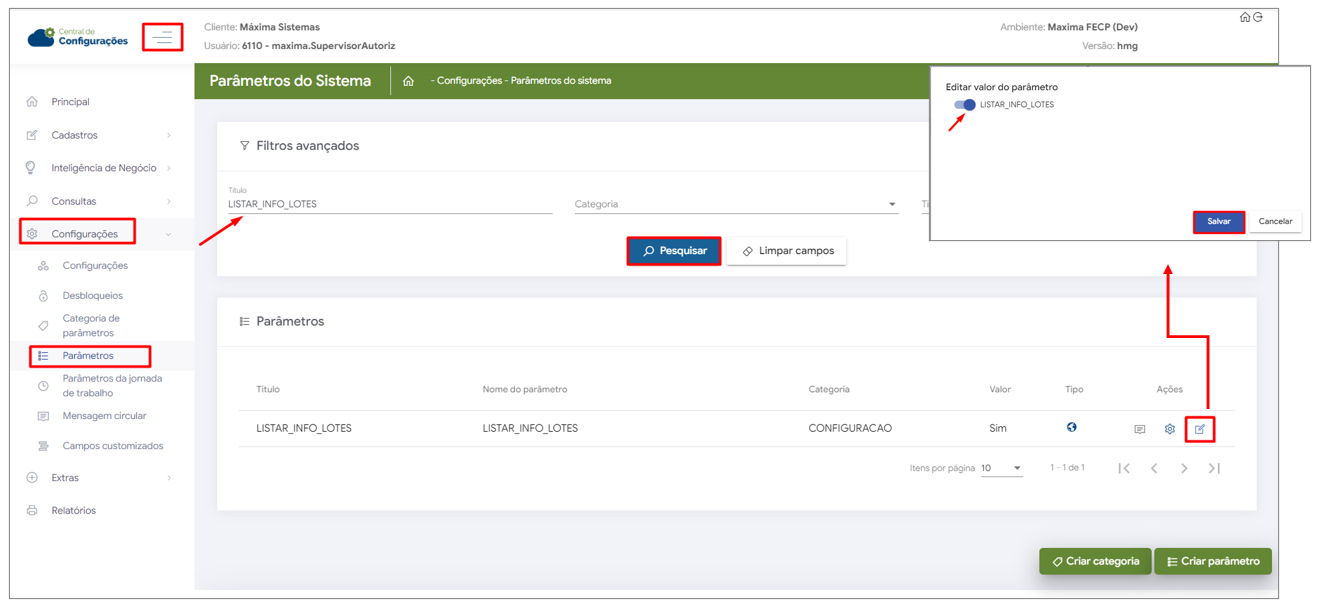Image resolution: width=1321 pixels, height=605 pixels.
Task: Open Parâmetros da jornada de trabalho
Action: click(x=112, y=386)
